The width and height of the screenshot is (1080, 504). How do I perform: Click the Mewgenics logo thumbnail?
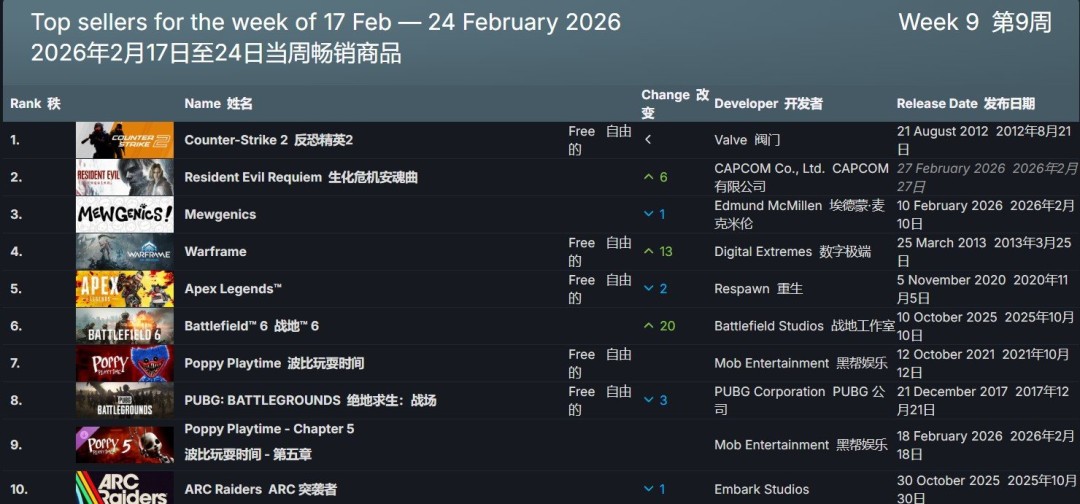pos(124,214)
